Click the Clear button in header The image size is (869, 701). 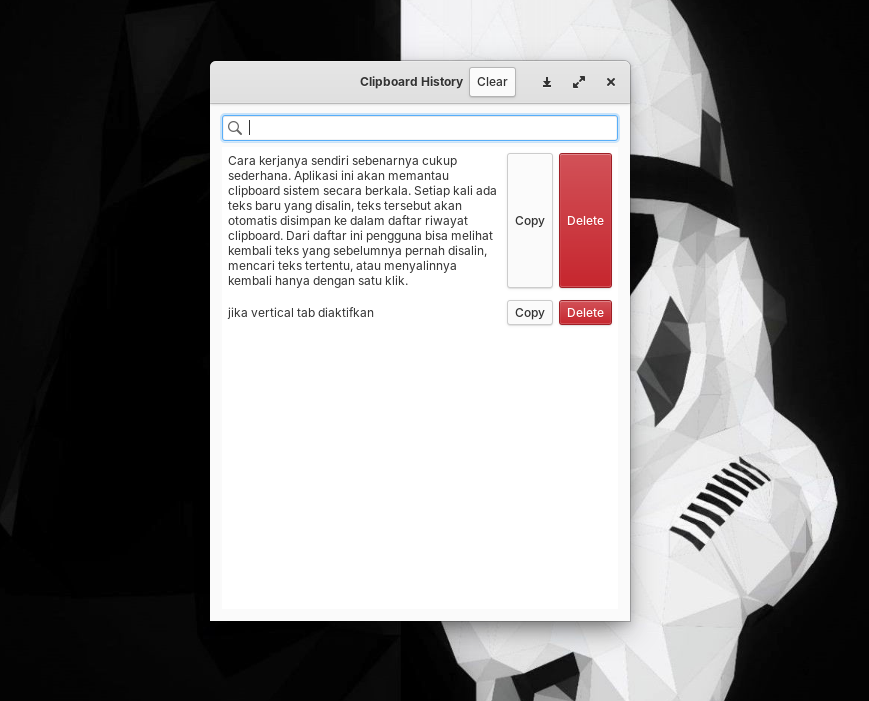[492, 82]
